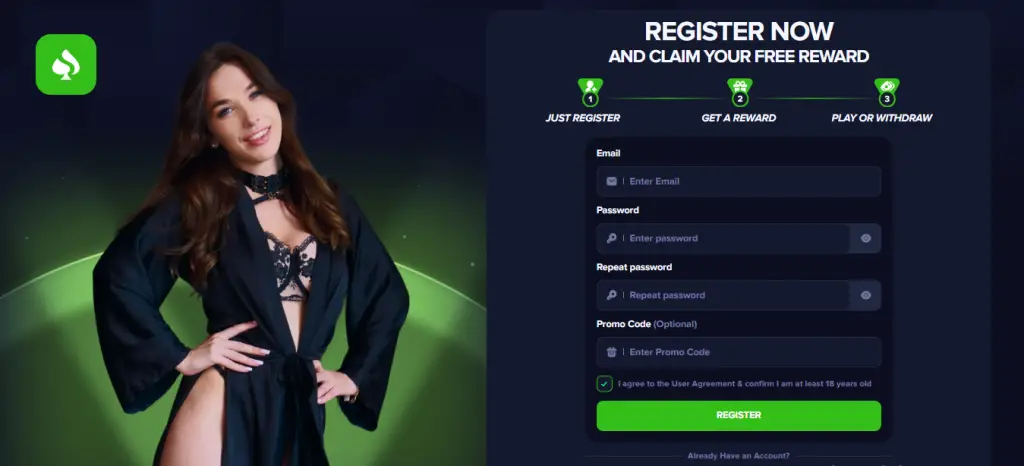Image resolution: width=1024 pixels, height=466 pixels.
Task: Toggle visibility of the Repeat password field
Action: click(866, 295)
